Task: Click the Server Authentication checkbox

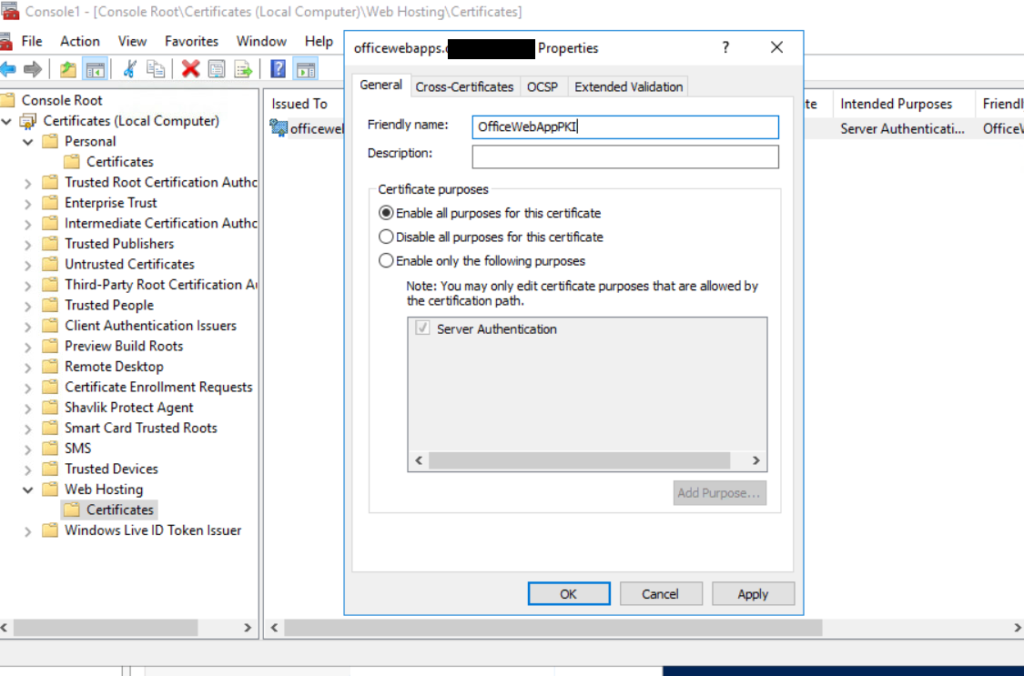Action: (423, 328)
